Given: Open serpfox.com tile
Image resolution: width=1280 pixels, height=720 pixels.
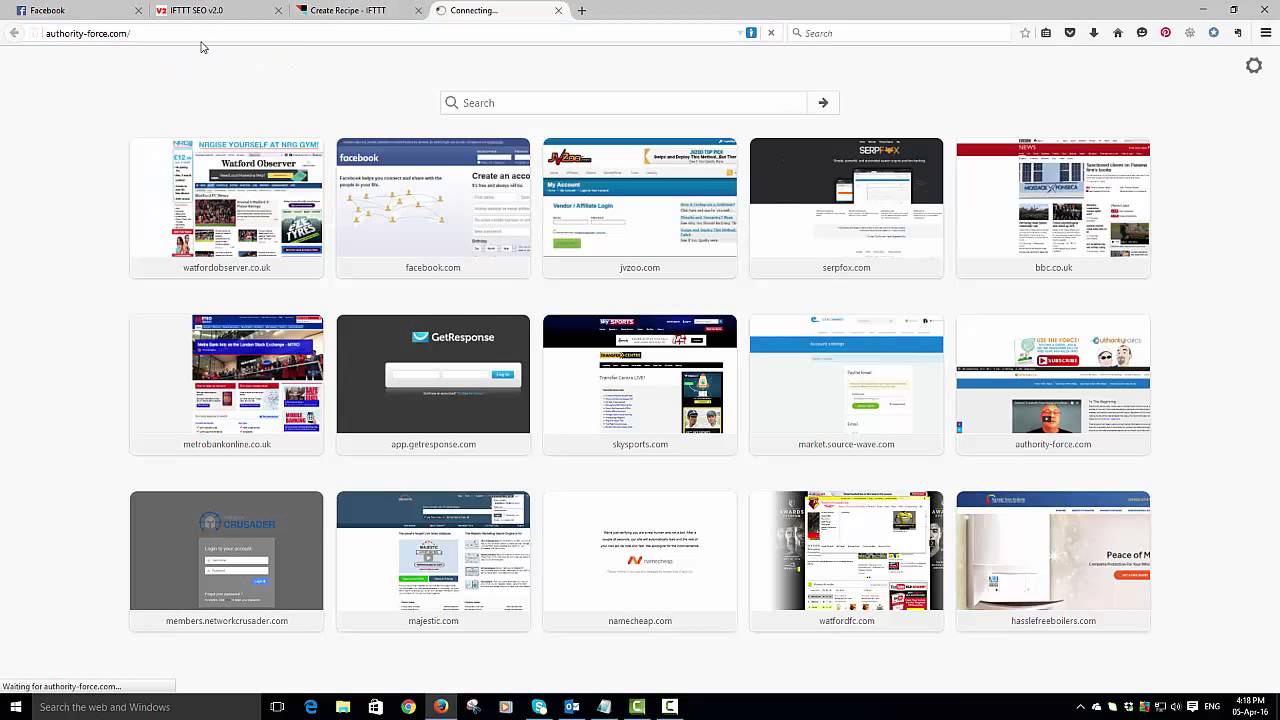Looking at the screenshot, I should (x=846, y=208).
